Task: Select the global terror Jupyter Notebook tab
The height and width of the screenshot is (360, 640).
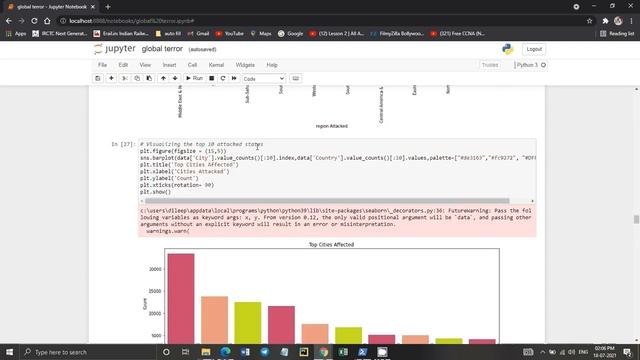Action: [51, 7]
